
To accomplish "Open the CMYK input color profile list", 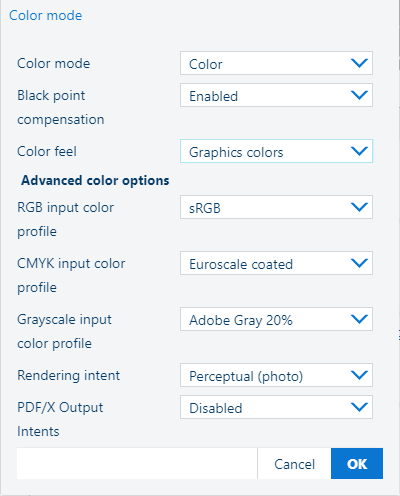I will click(x=276, y=263).
